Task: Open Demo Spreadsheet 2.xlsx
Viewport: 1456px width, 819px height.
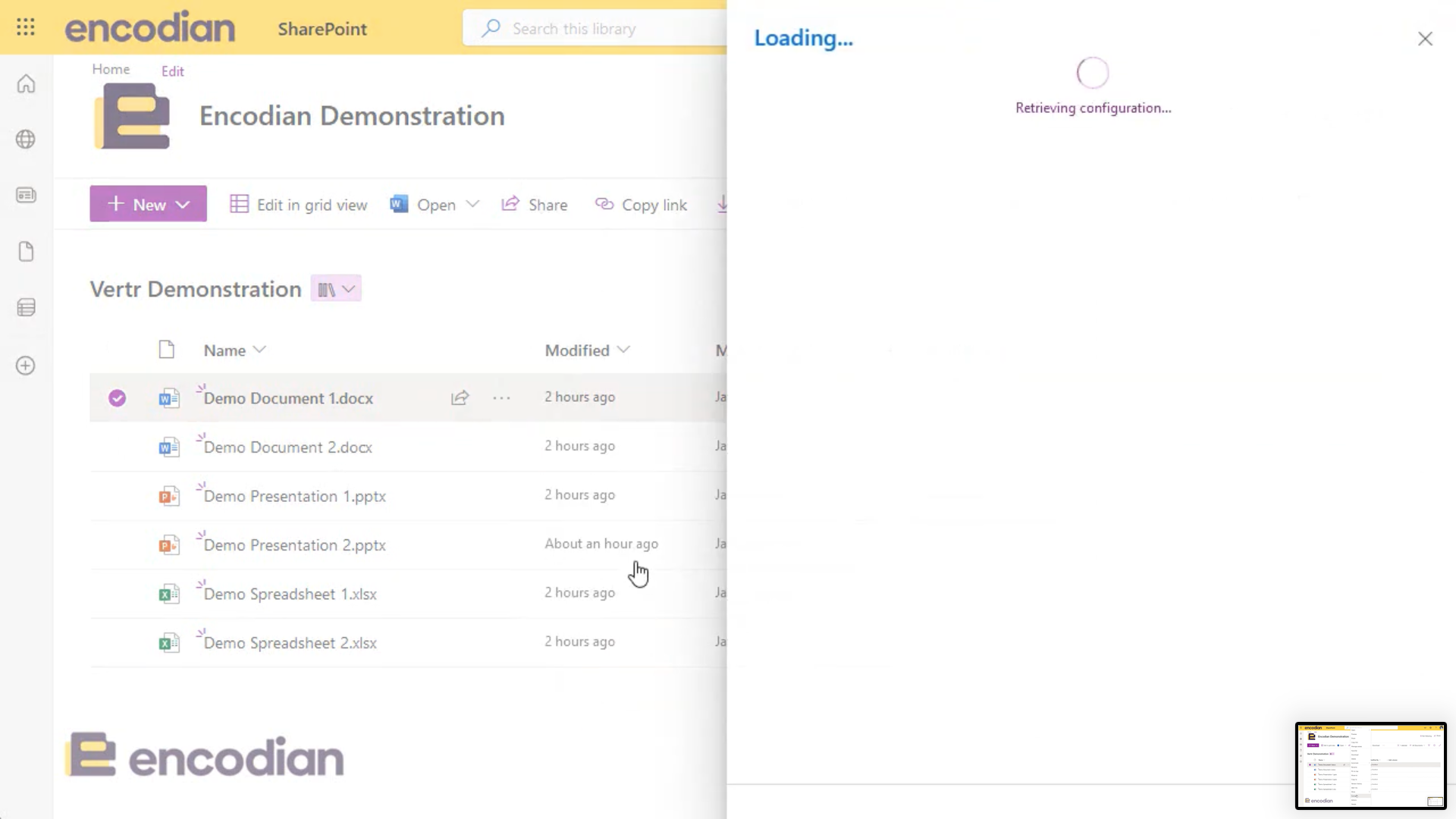Action: tap(290, 643)
